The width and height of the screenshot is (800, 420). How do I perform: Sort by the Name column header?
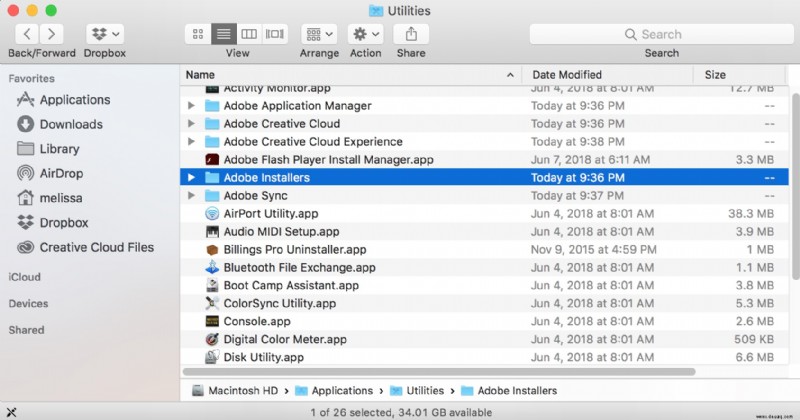(x=351, y=75)
